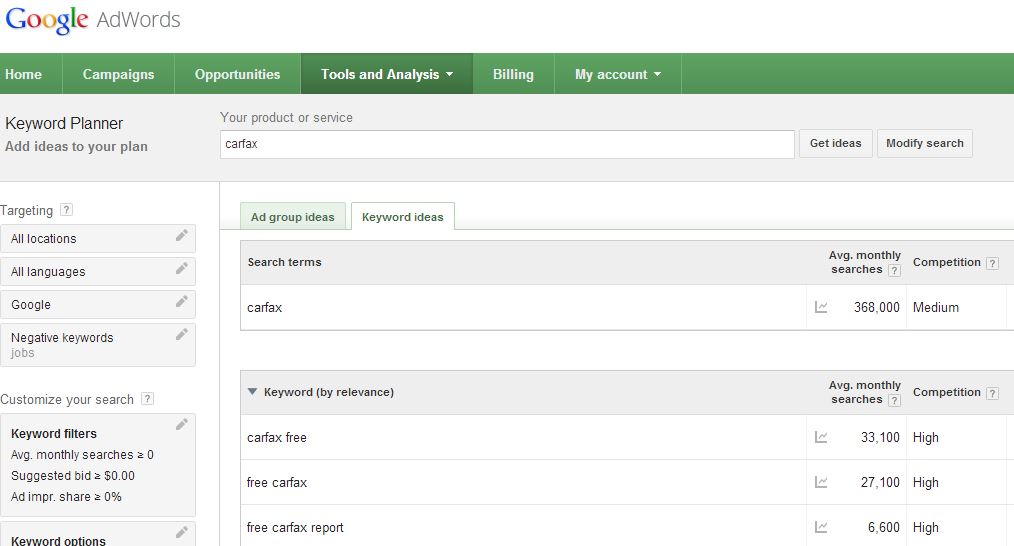Open the Billing menu item
Screen dimensions: 1014x546
point(513,74)
